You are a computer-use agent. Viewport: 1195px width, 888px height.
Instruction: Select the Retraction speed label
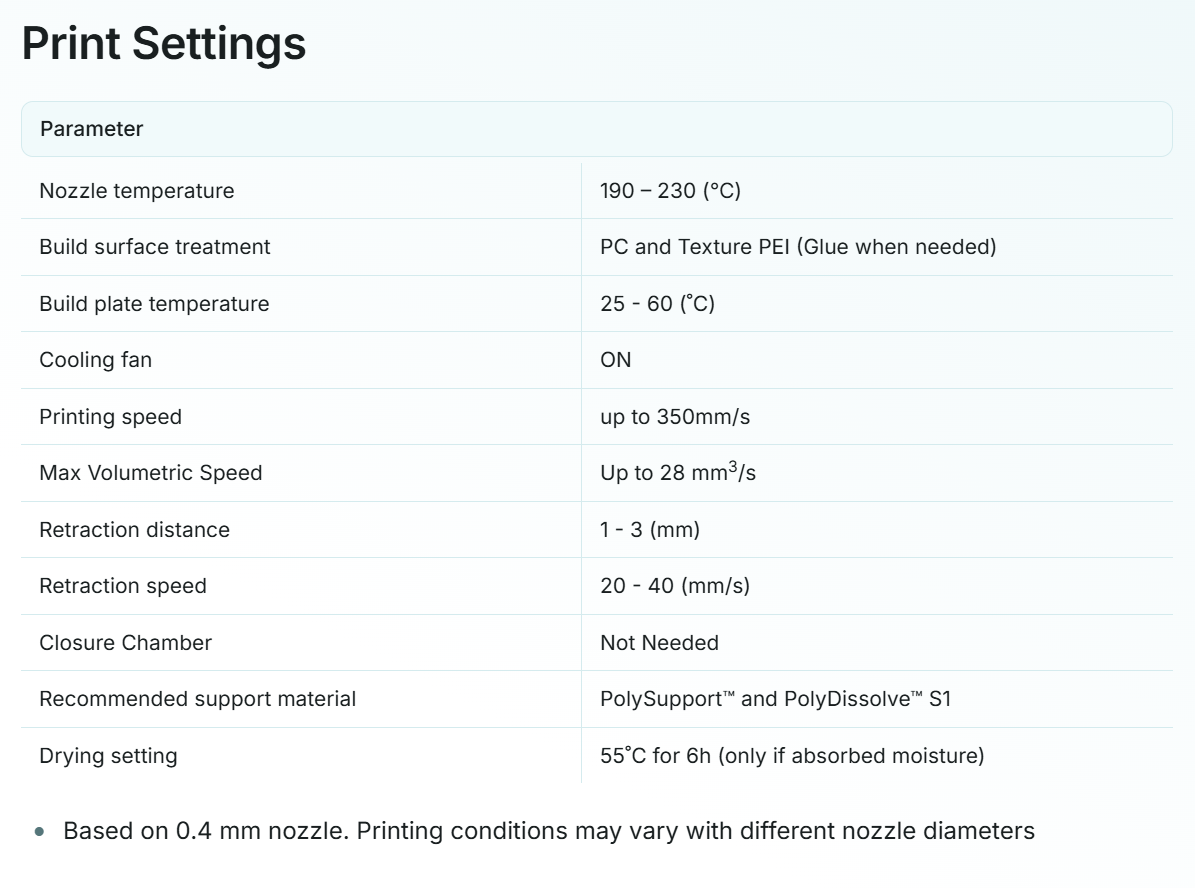123,586
